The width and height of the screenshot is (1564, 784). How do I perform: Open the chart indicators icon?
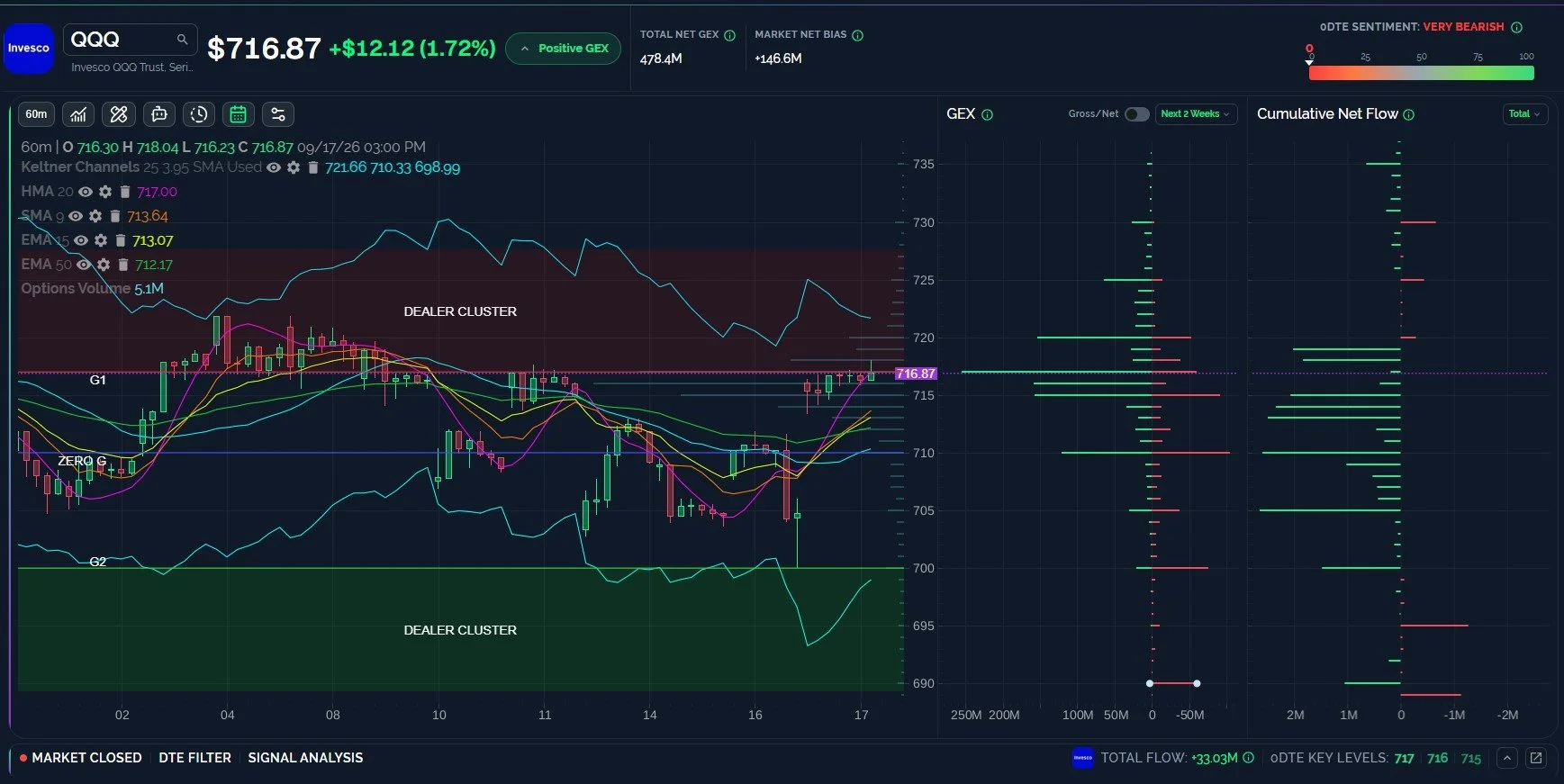(79, 114)
